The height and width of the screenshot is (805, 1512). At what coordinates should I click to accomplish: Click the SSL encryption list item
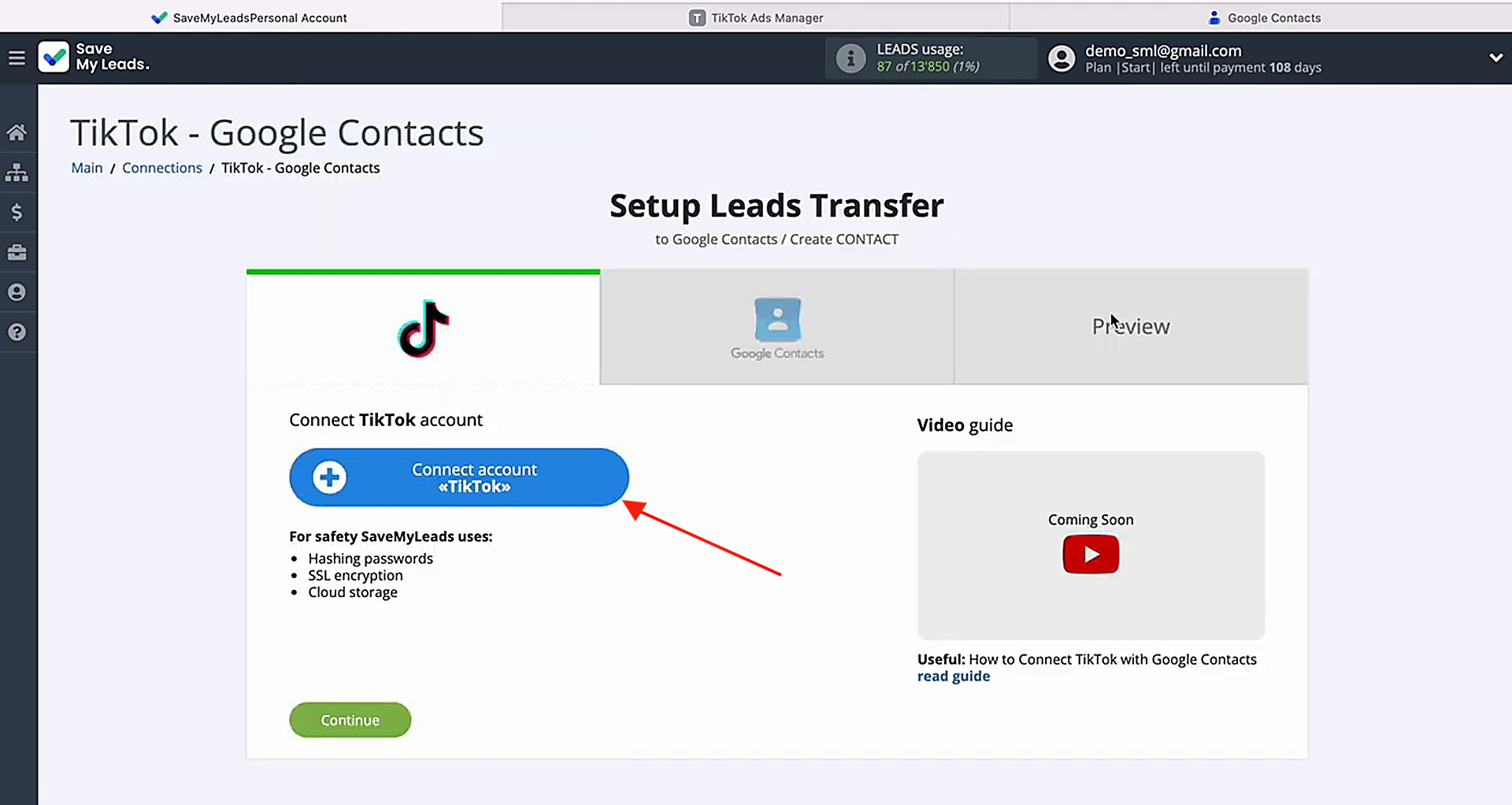click(x=355, y=576)
